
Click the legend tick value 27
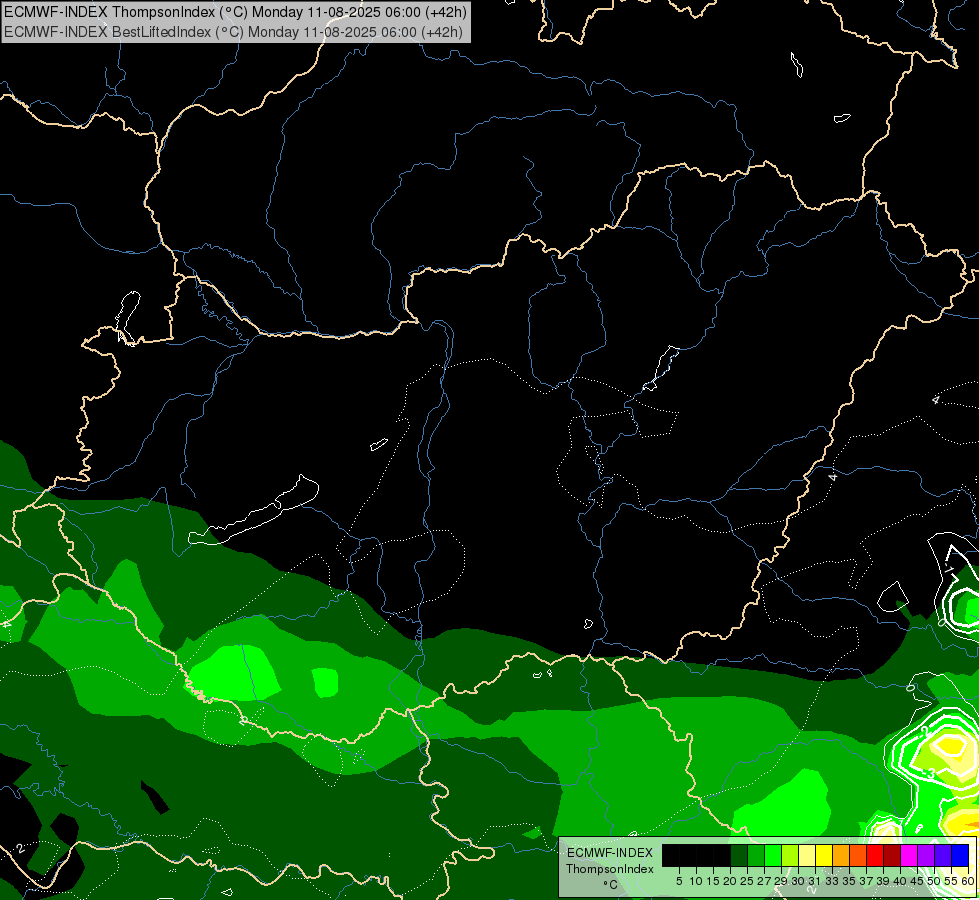tap(764, 881)
